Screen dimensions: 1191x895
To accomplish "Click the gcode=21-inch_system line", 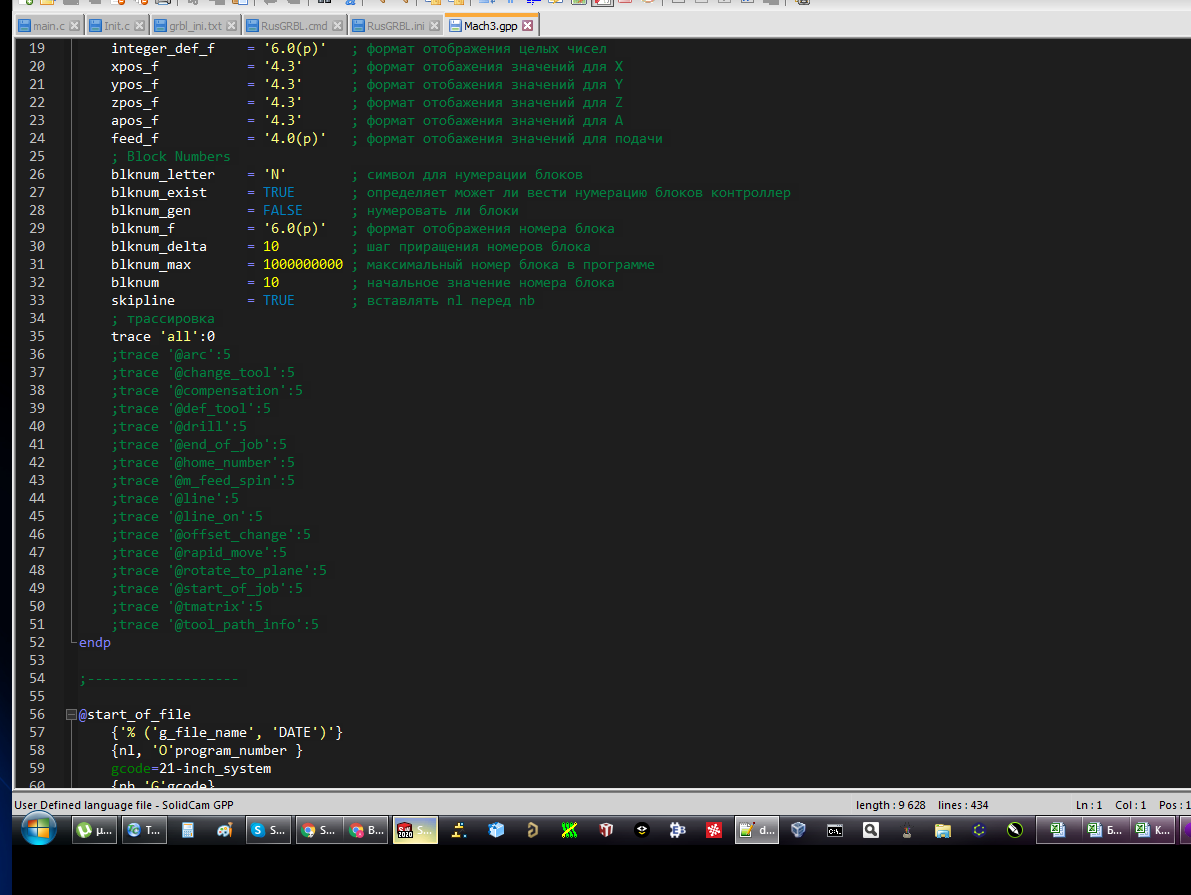I will point(191,769).
